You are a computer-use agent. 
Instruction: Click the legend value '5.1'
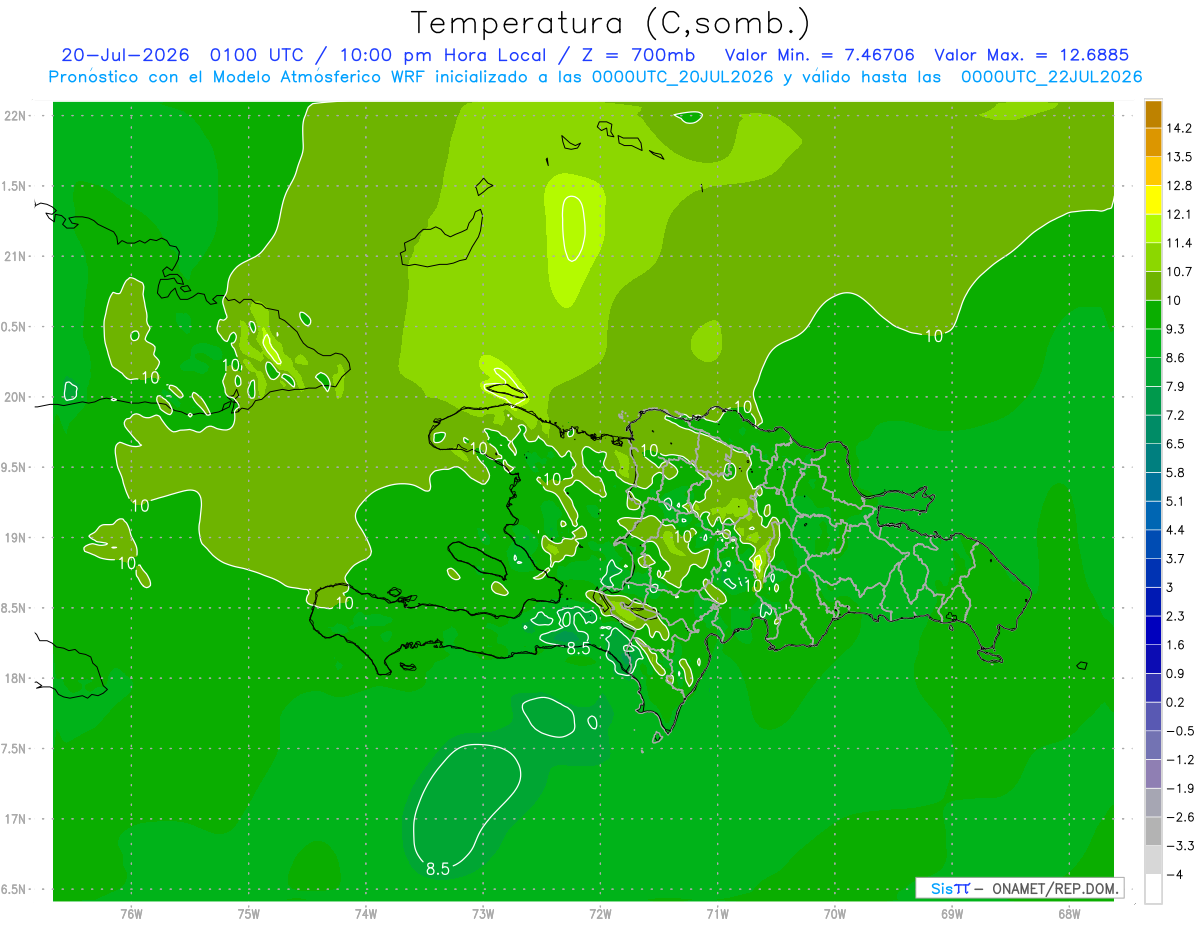pos(1176,501)
